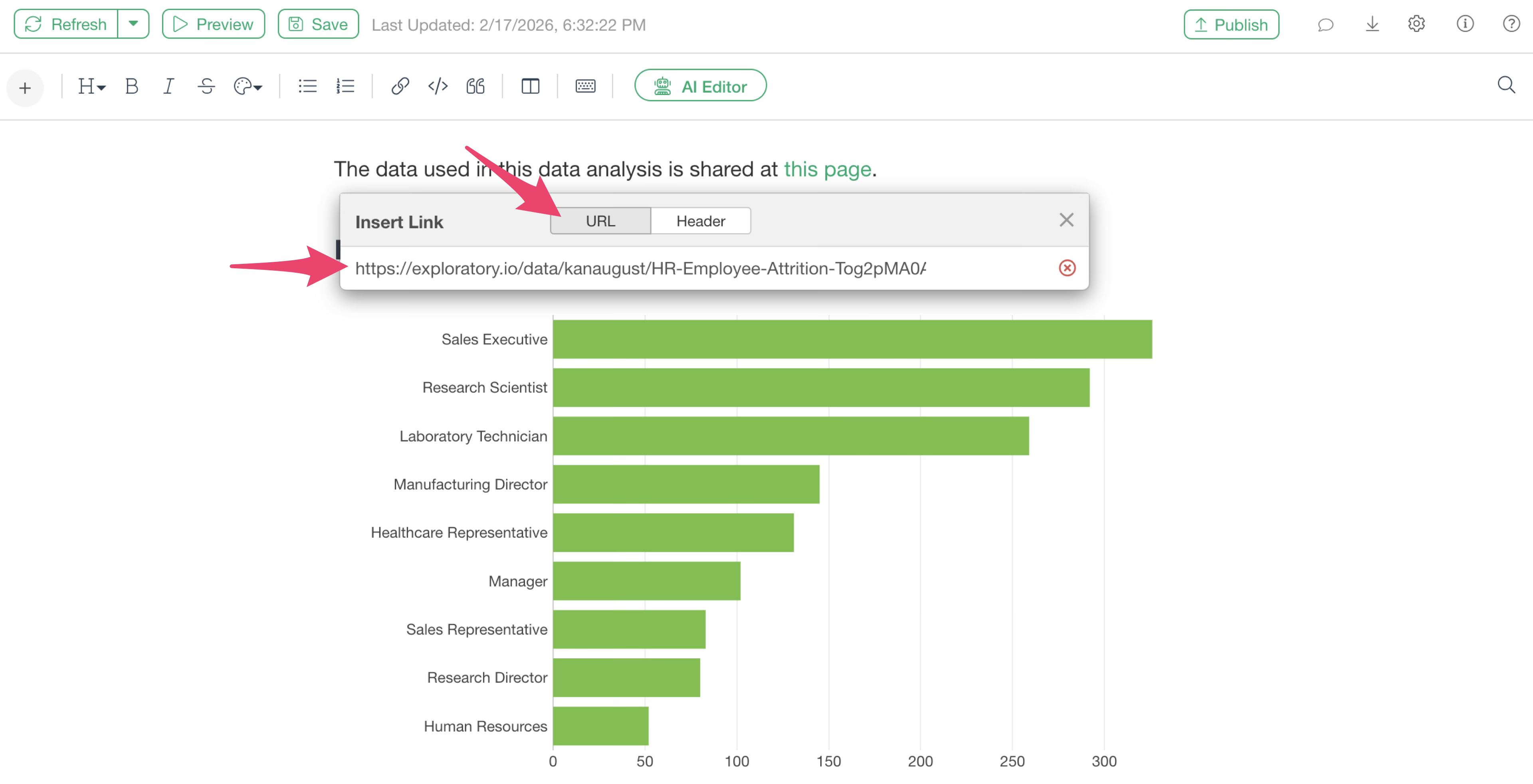This screenshot has height=784, width=1533.
Task: Clear the URL with red X icon
Action: click(1066, 268)
